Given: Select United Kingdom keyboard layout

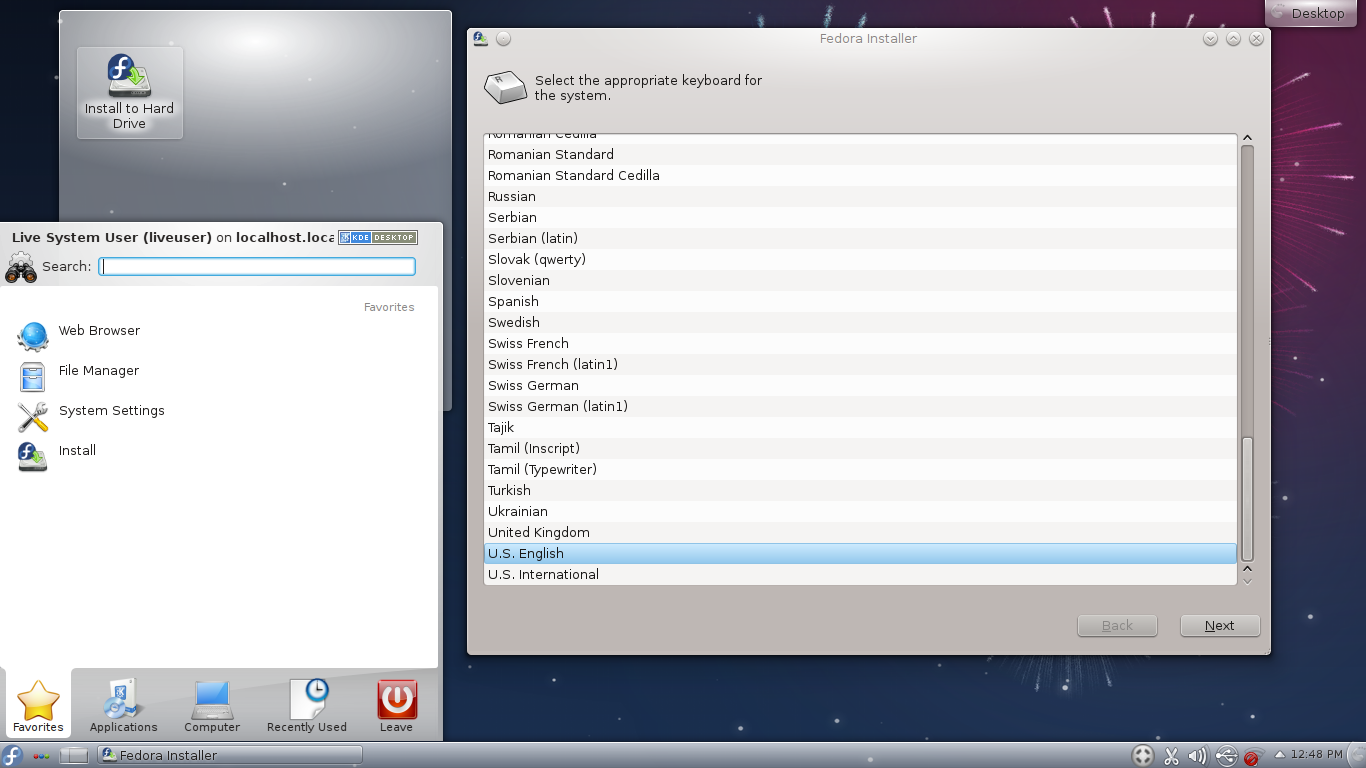Looking at the screenshot, I should [860, 533].
